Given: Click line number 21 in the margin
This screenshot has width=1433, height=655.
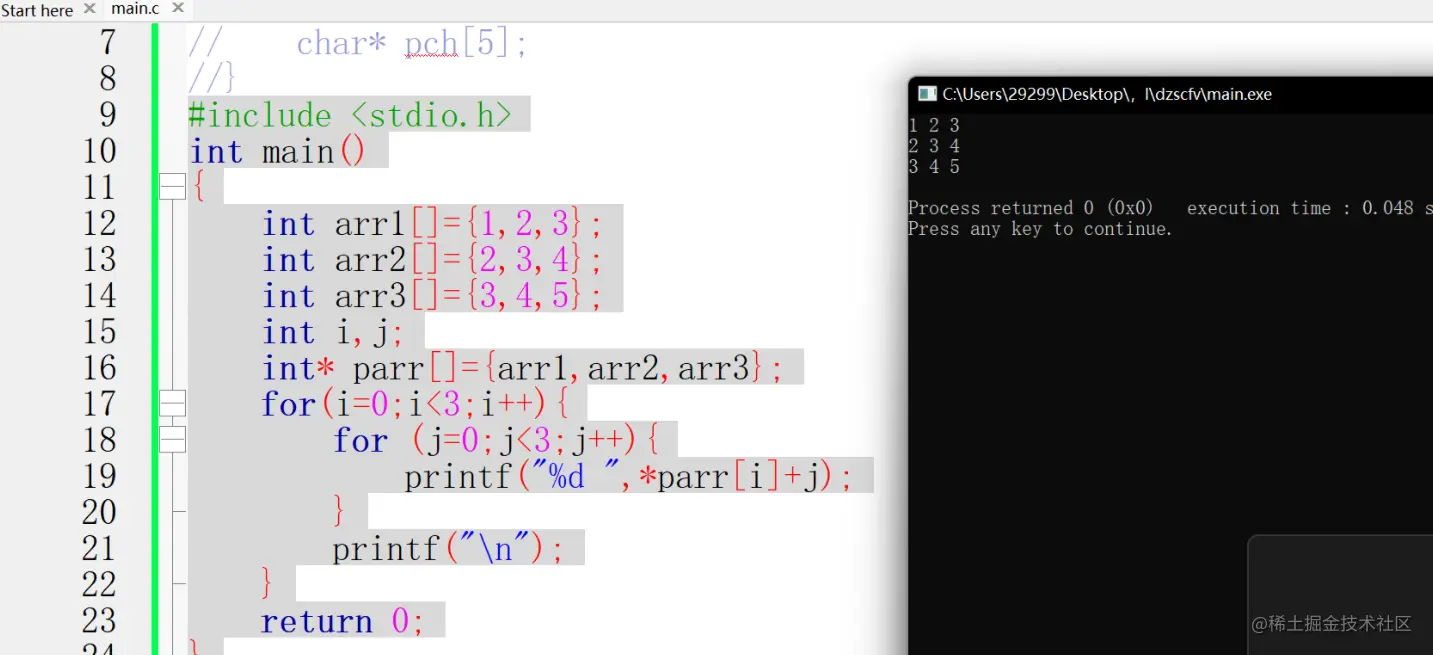Looking at the screenshot, I should click(x=99, y=548).
